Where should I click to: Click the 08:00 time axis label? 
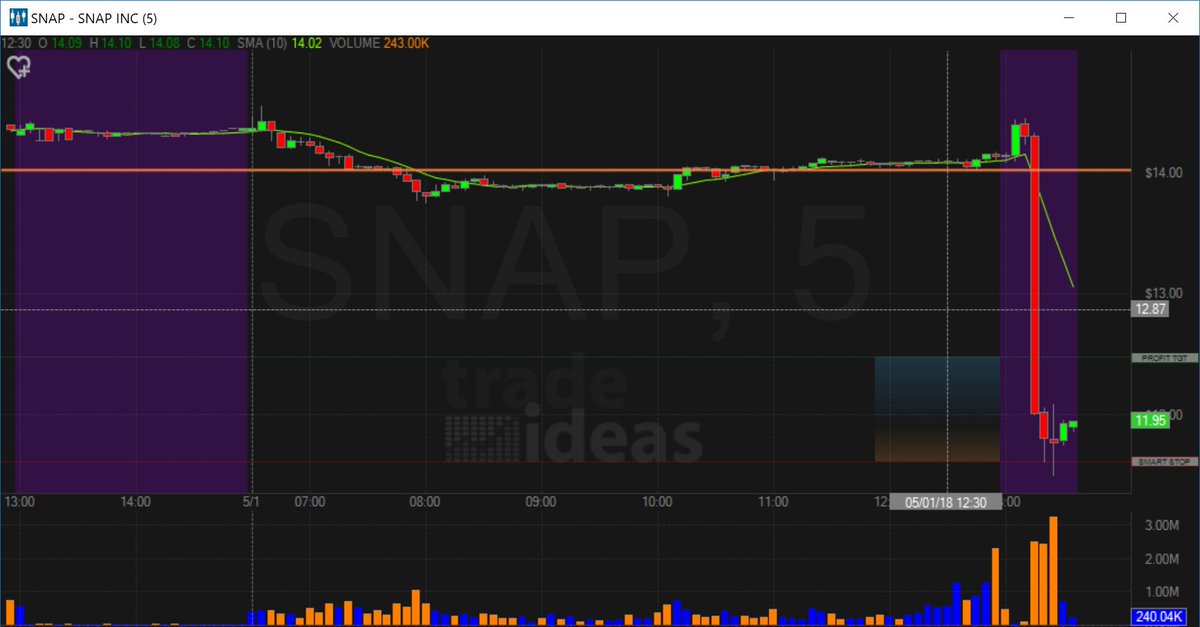coord(426,502)
